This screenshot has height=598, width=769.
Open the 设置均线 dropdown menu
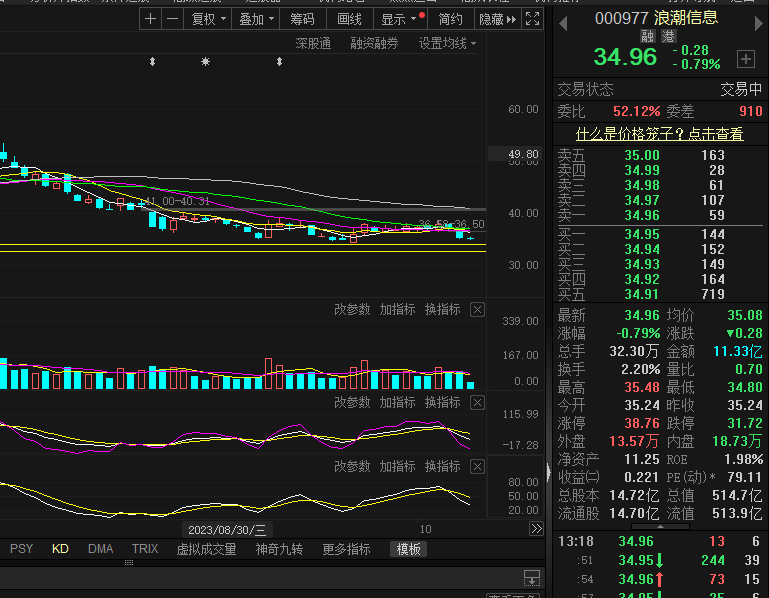[447, 44]
